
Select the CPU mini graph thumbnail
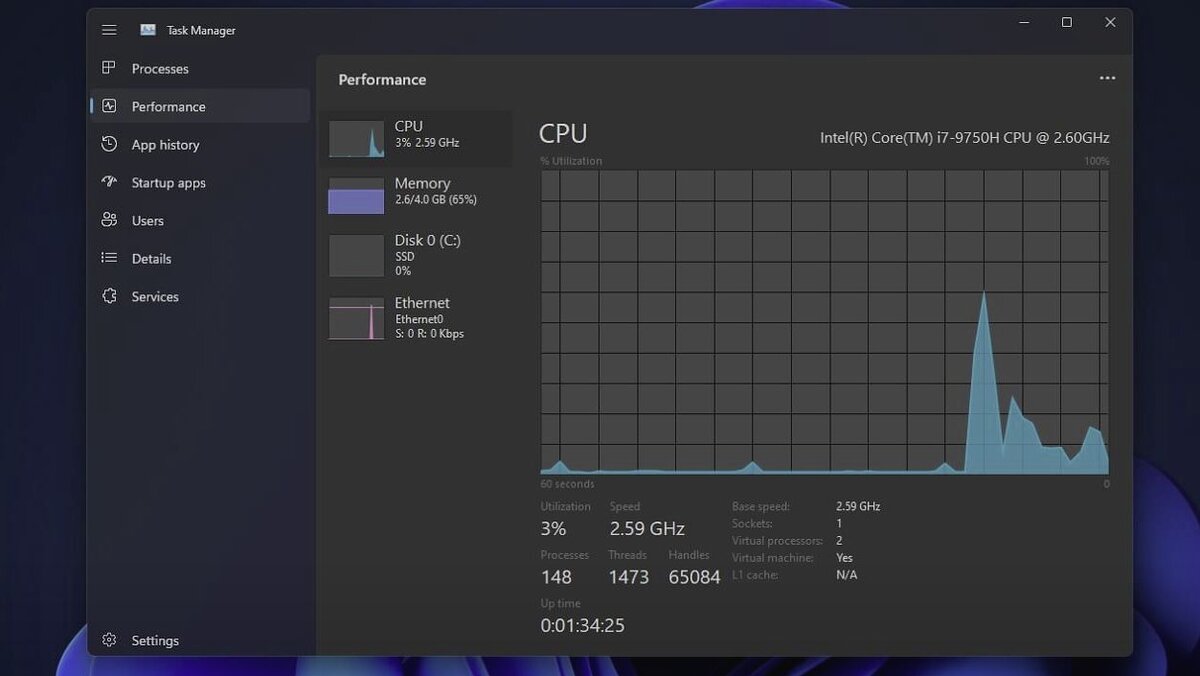coord(356,139)
